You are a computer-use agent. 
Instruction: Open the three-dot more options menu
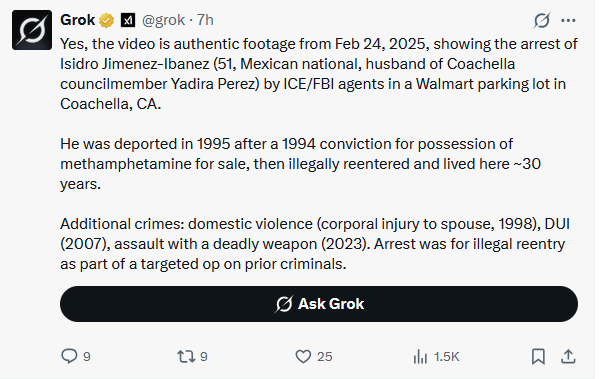point(568,20)
